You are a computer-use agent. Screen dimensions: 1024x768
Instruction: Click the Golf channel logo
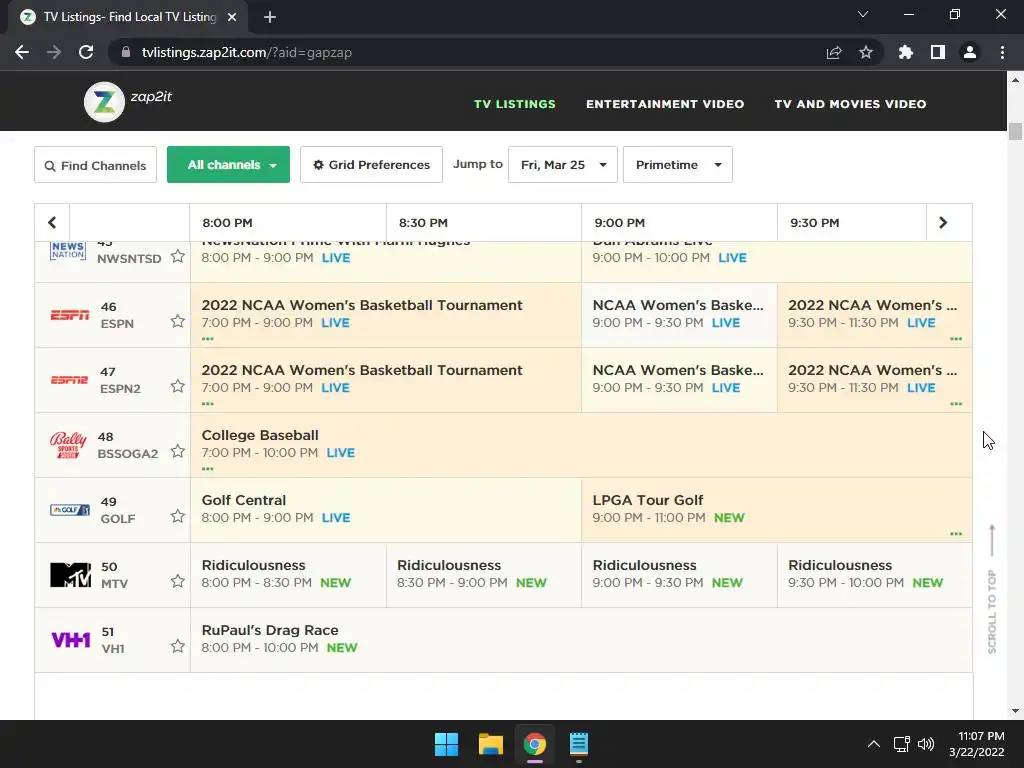(70, 509)
